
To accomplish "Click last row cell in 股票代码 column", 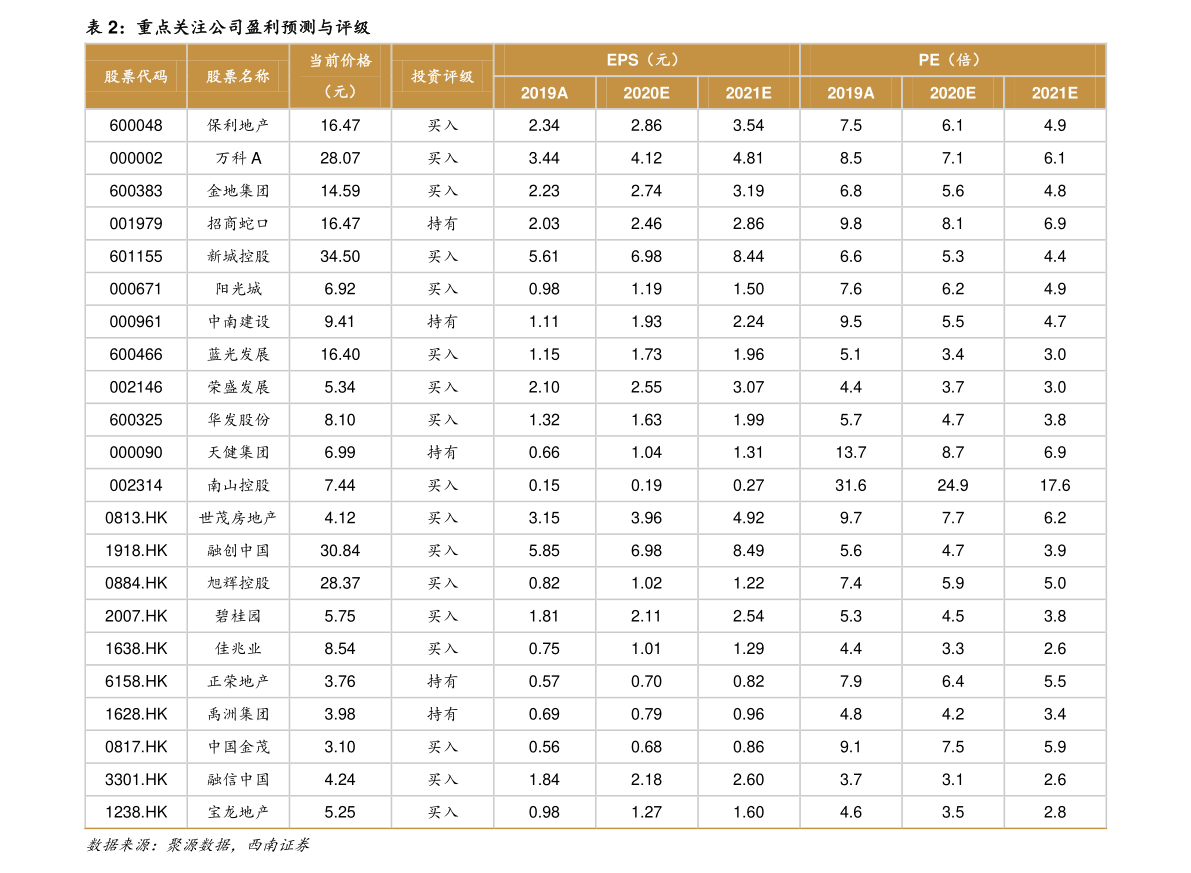I will click(136, 811).
